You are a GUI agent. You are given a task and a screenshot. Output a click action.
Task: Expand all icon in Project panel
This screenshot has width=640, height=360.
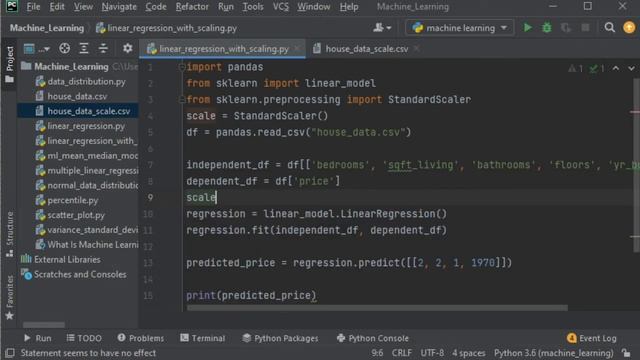(84, 49)
